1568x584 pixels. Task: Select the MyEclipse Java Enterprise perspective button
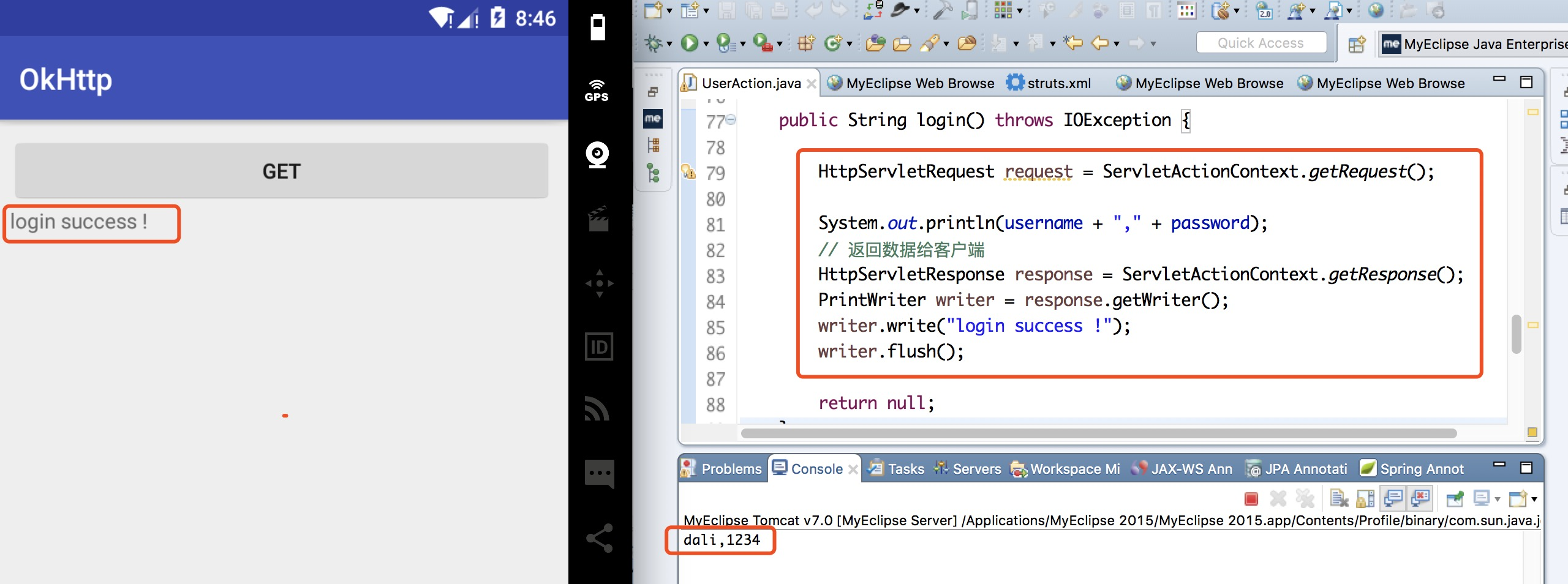[x=1475, y=44]
